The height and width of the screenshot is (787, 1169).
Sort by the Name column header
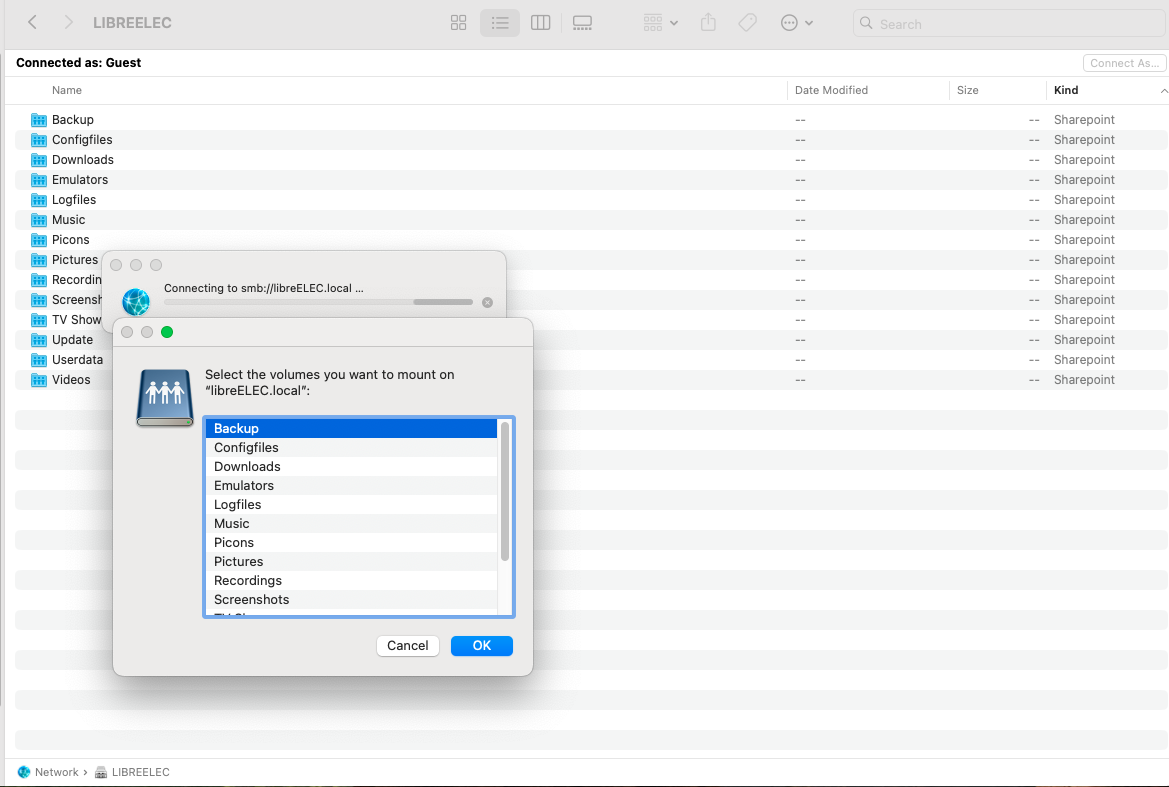pyautogui.click(x=67, y=90)
